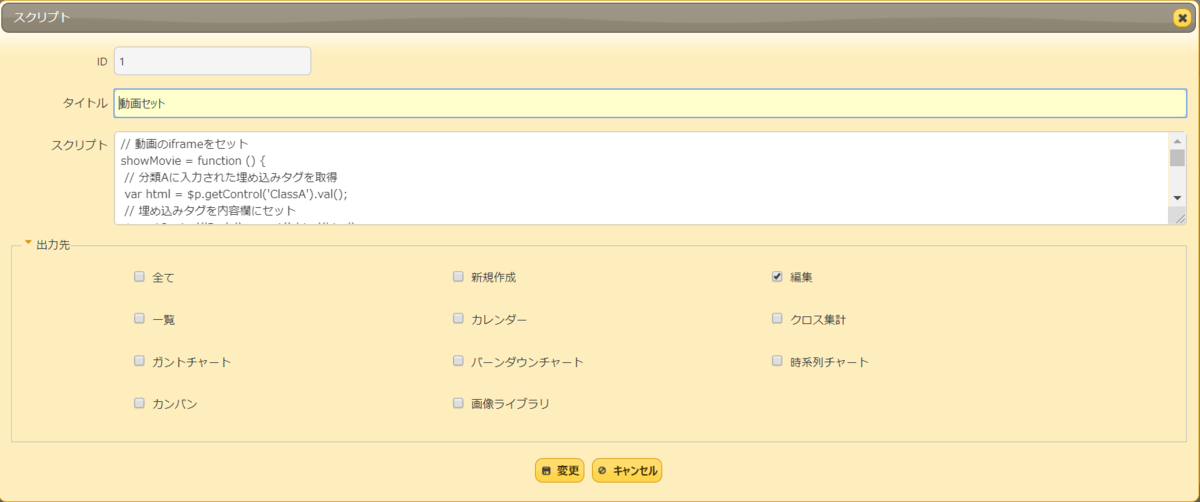The height and width of the screenshot is (502, 1200).
Task: Click the script area scroll-up arrow
Action: pos(1177,140)
